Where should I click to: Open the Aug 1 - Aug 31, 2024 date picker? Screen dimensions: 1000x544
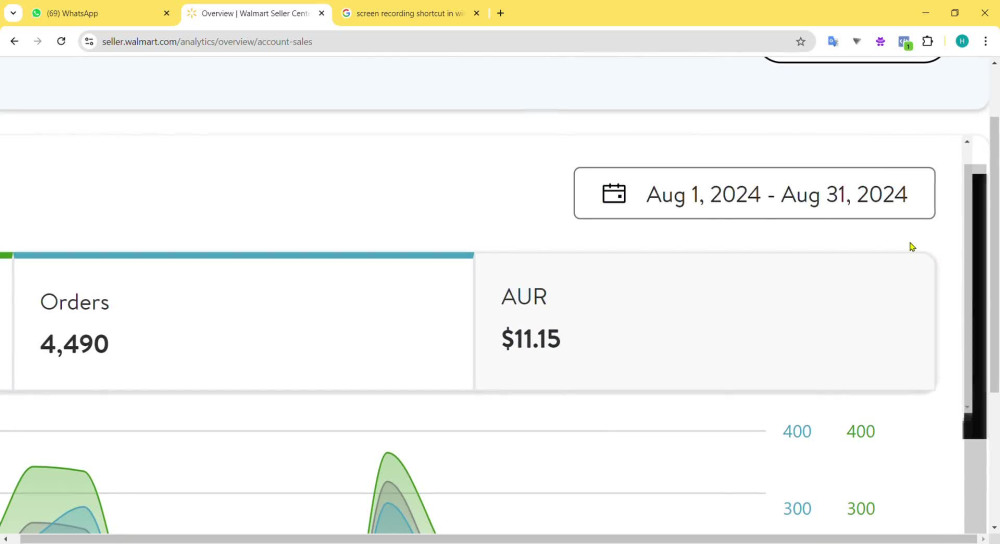coord(754,193)
